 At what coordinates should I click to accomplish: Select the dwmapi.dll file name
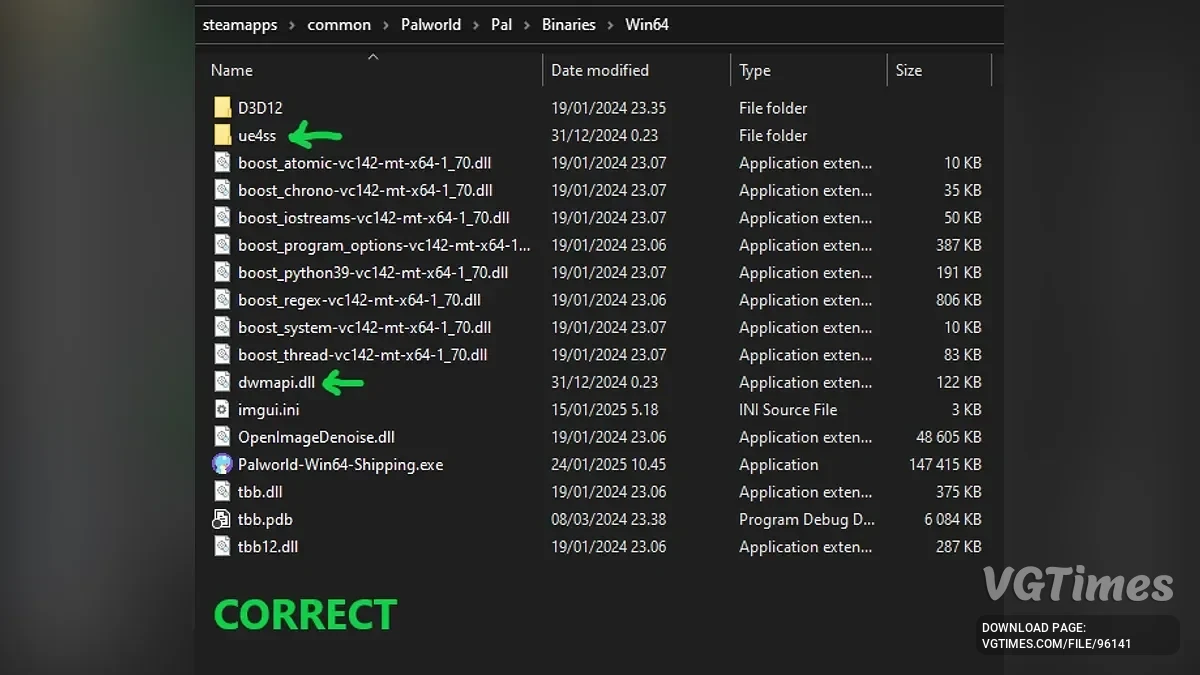276,382
